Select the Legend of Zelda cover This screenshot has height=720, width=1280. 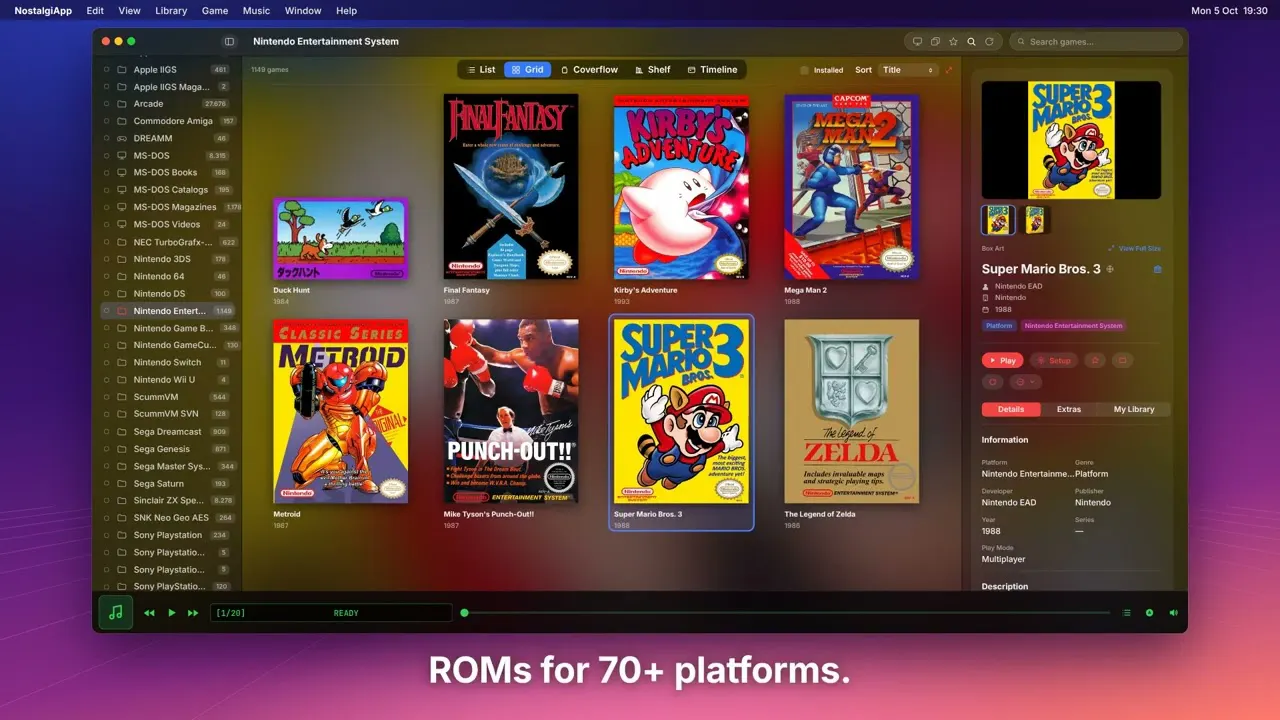tap(851, 412)
